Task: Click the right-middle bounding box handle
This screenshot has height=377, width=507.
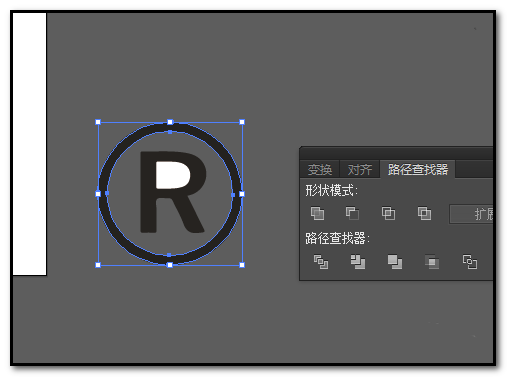Action: tap(242, 194)
